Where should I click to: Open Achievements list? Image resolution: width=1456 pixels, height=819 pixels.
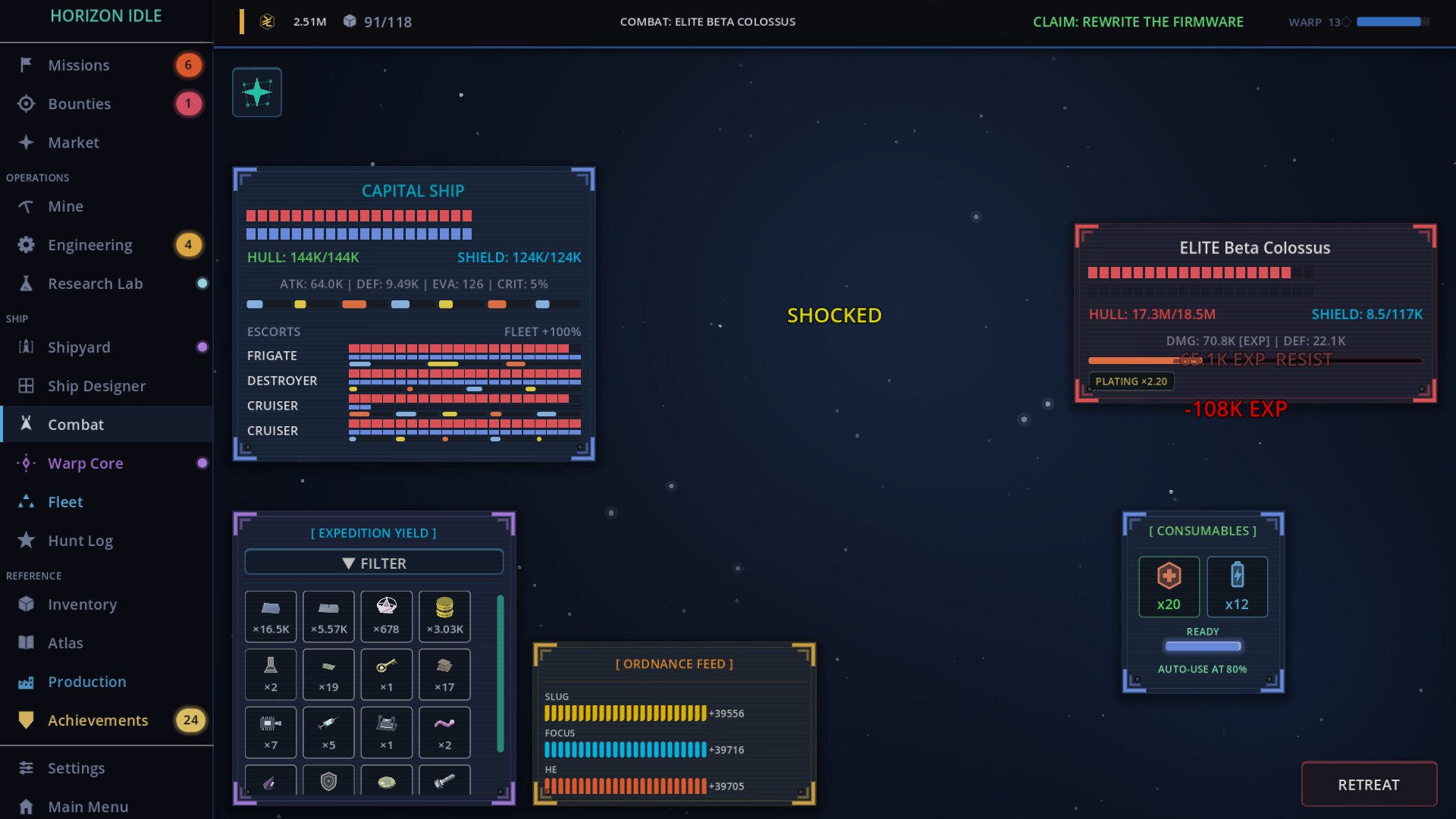(106, 720)
